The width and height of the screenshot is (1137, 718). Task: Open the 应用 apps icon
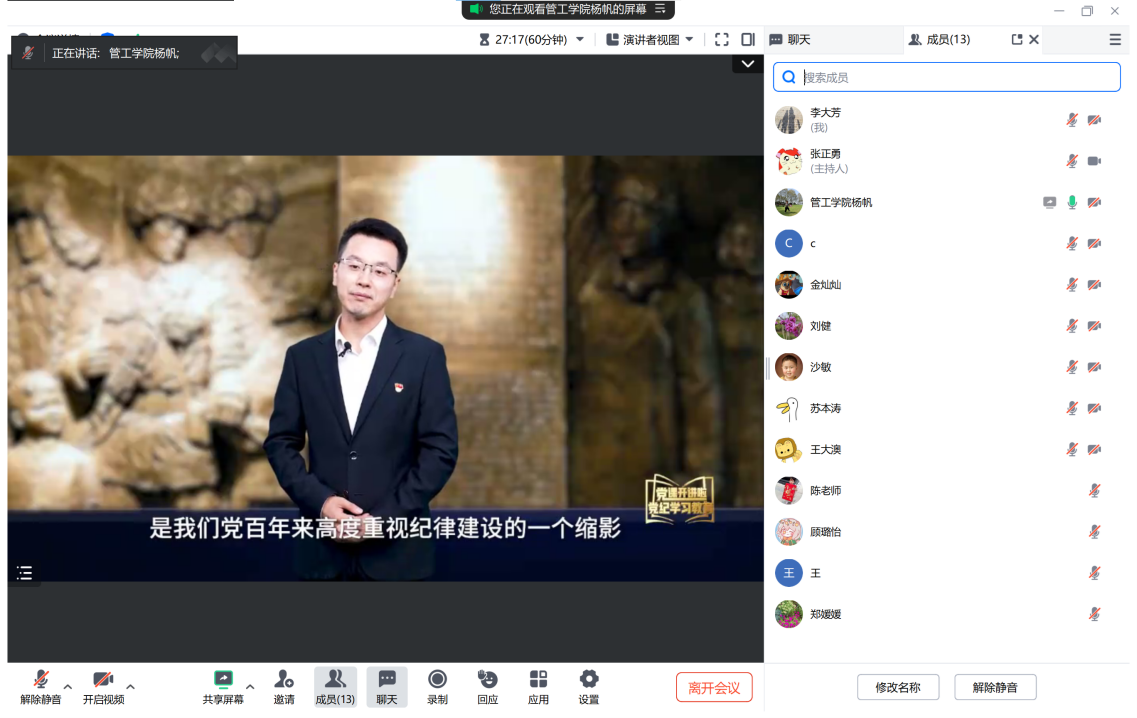538,680
